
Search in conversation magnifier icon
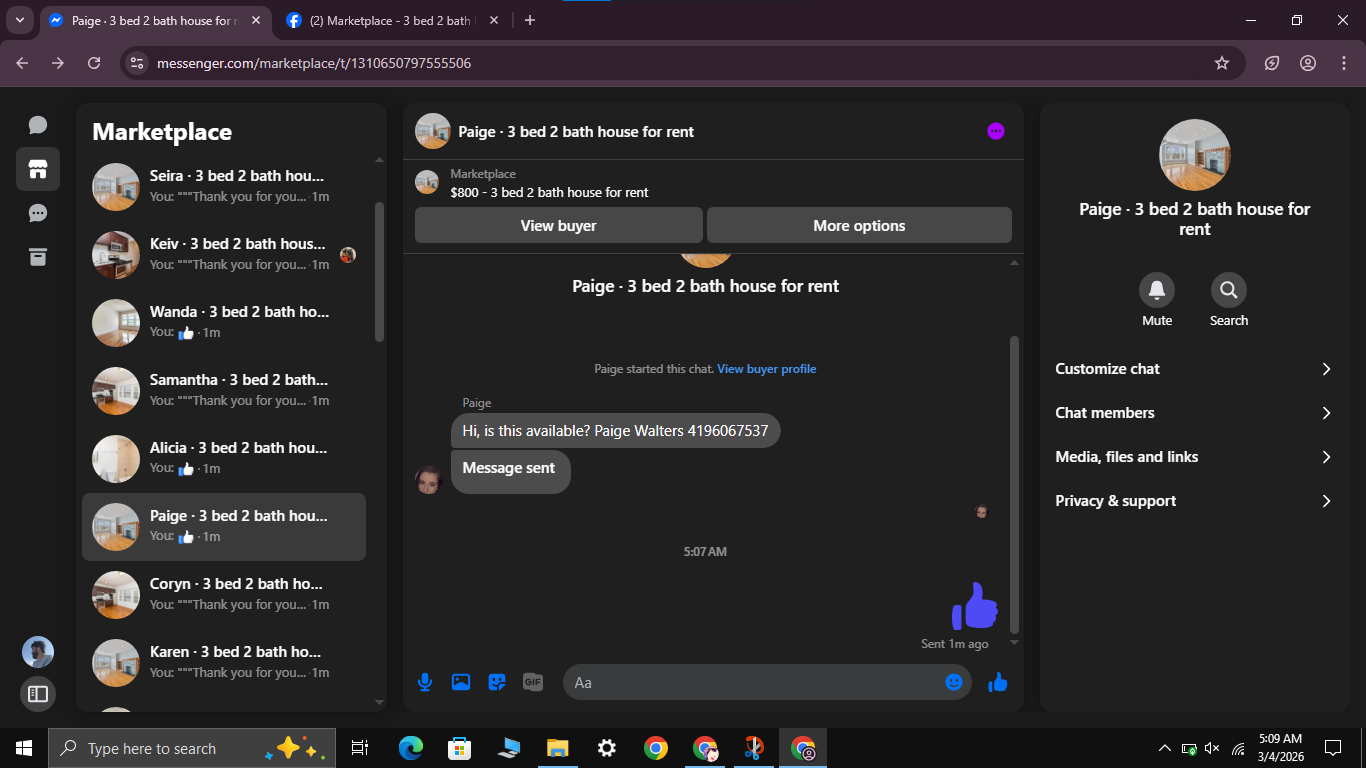(1229, 290)
